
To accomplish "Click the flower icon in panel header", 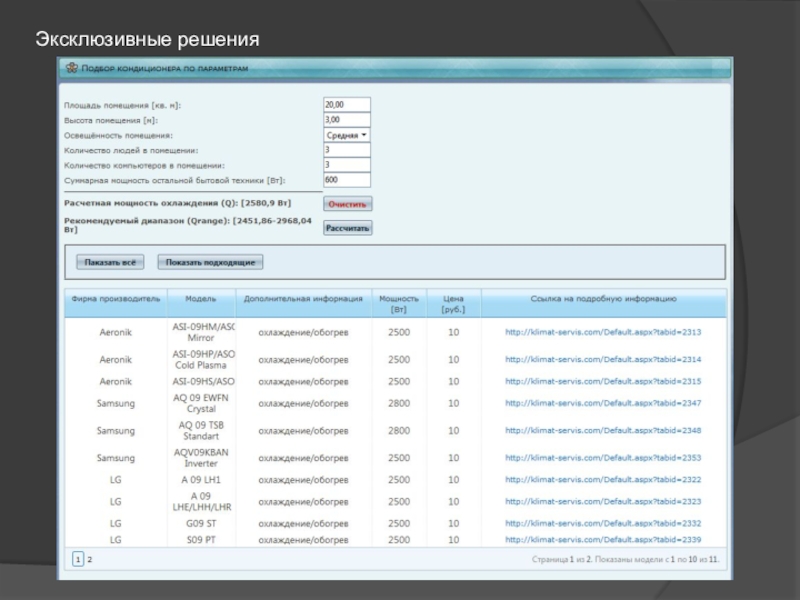I will coord(72,68).
